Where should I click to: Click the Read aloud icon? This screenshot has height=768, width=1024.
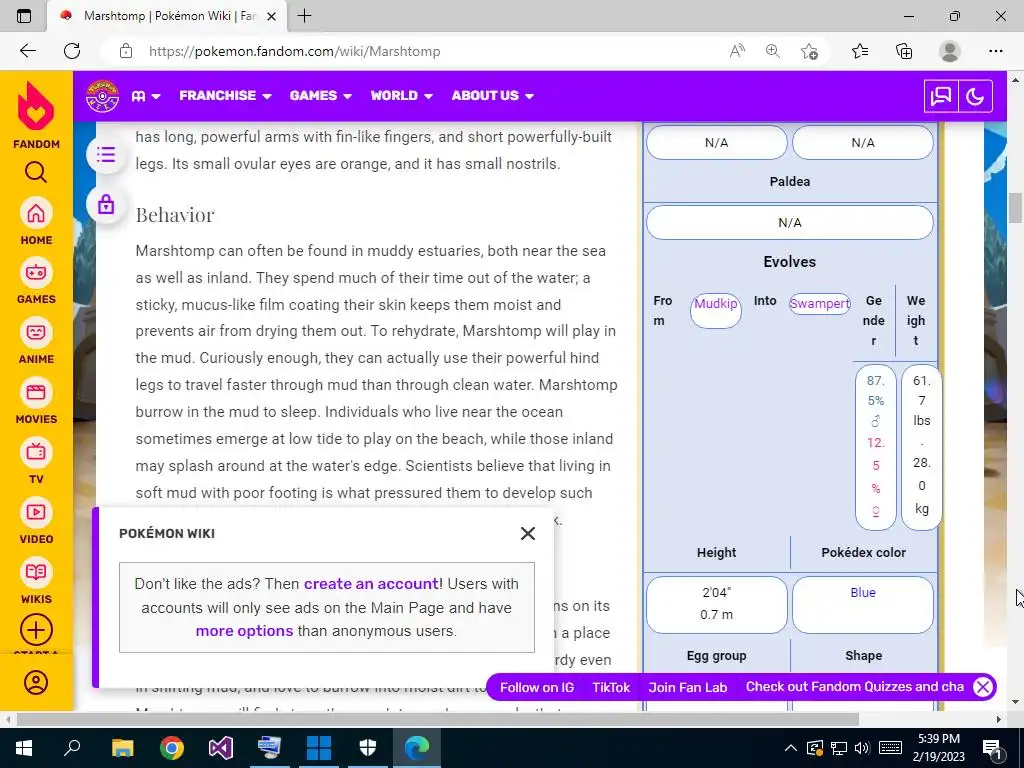tap(737, 51)
